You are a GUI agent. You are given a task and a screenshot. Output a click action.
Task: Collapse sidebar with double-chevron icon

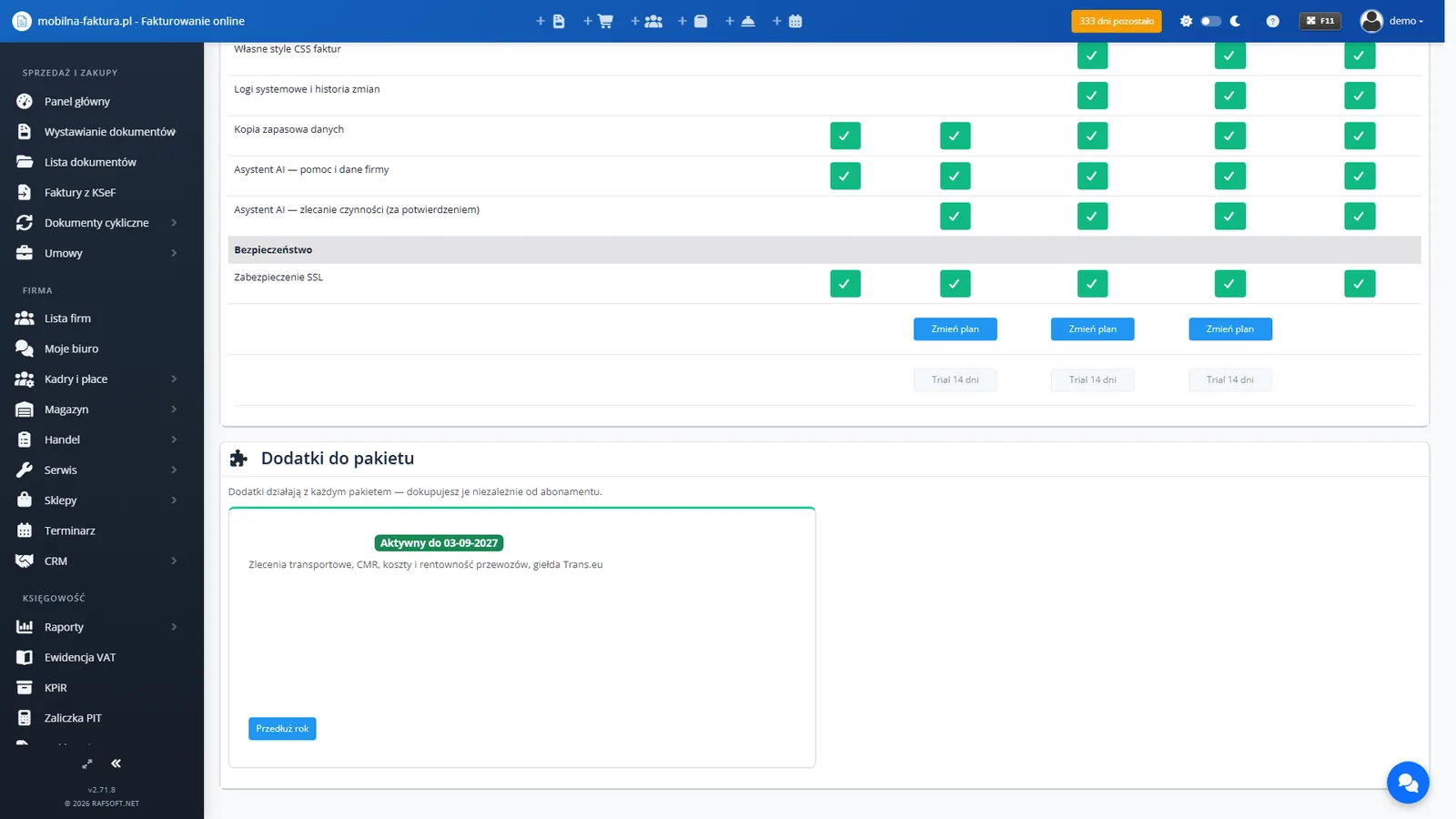coord(116,763)
